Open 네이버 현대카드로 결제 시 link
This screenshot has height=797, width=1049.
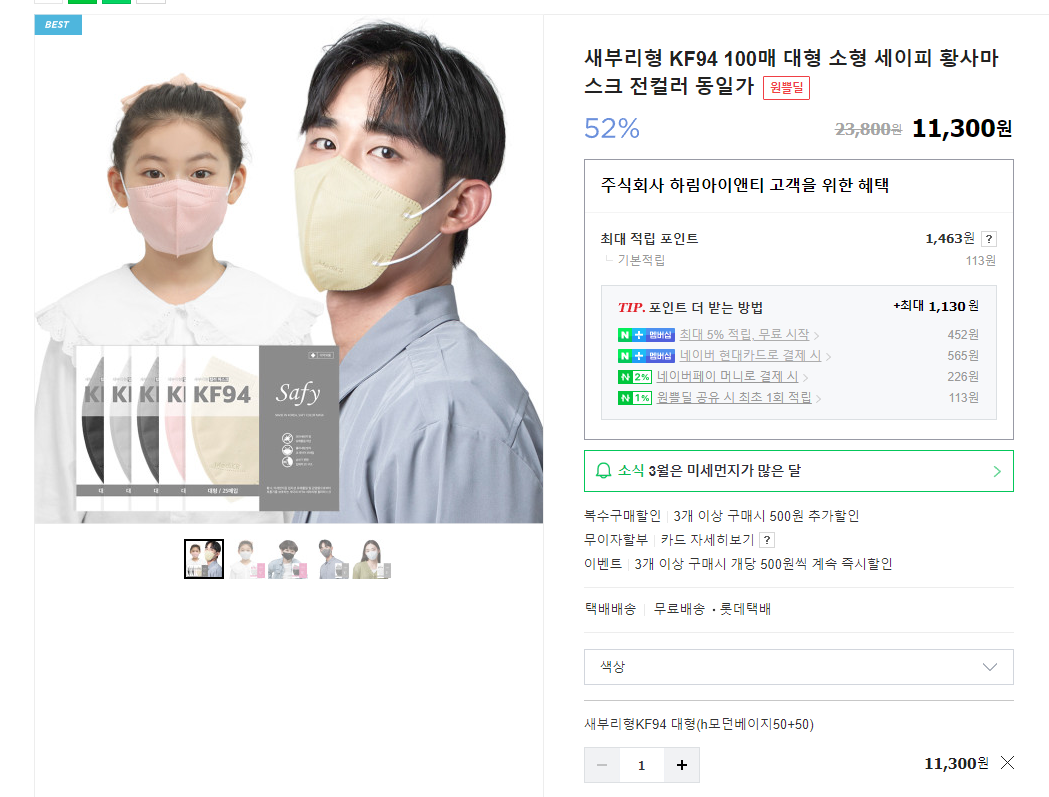(x=751, y=355)
